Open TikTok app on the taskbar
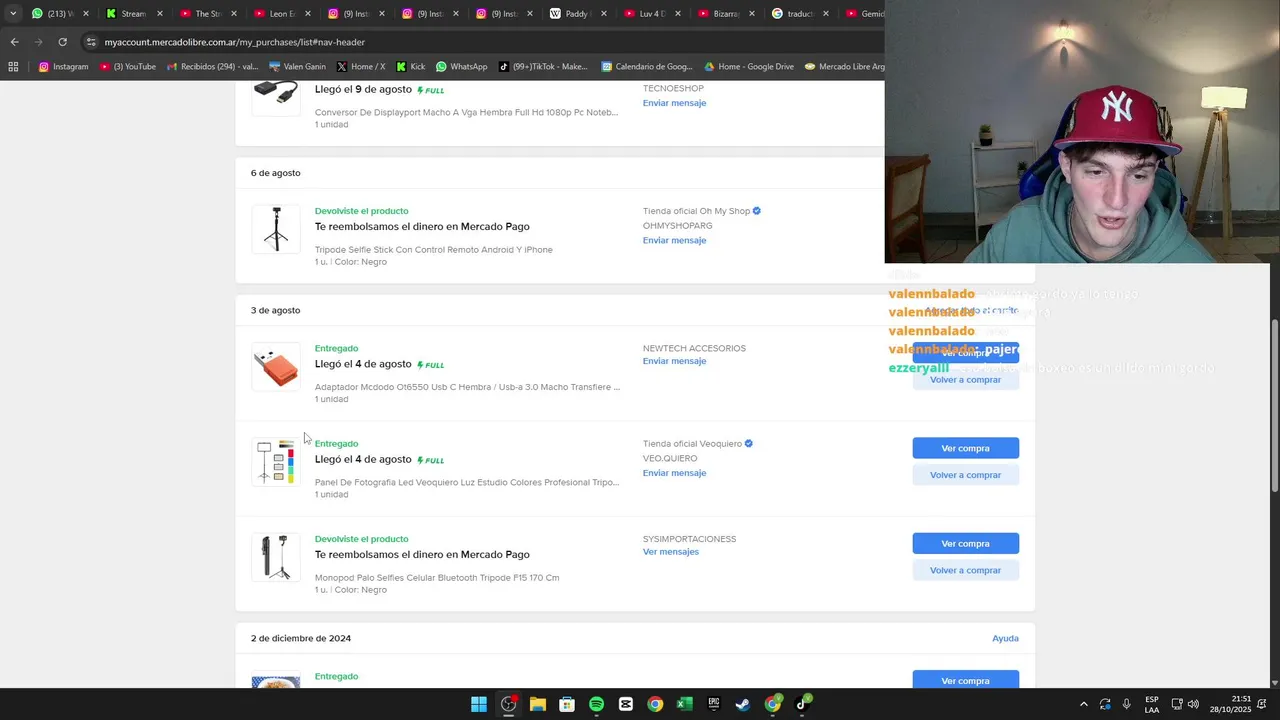This screenshot has height=720, width=1280. point(802,704)
